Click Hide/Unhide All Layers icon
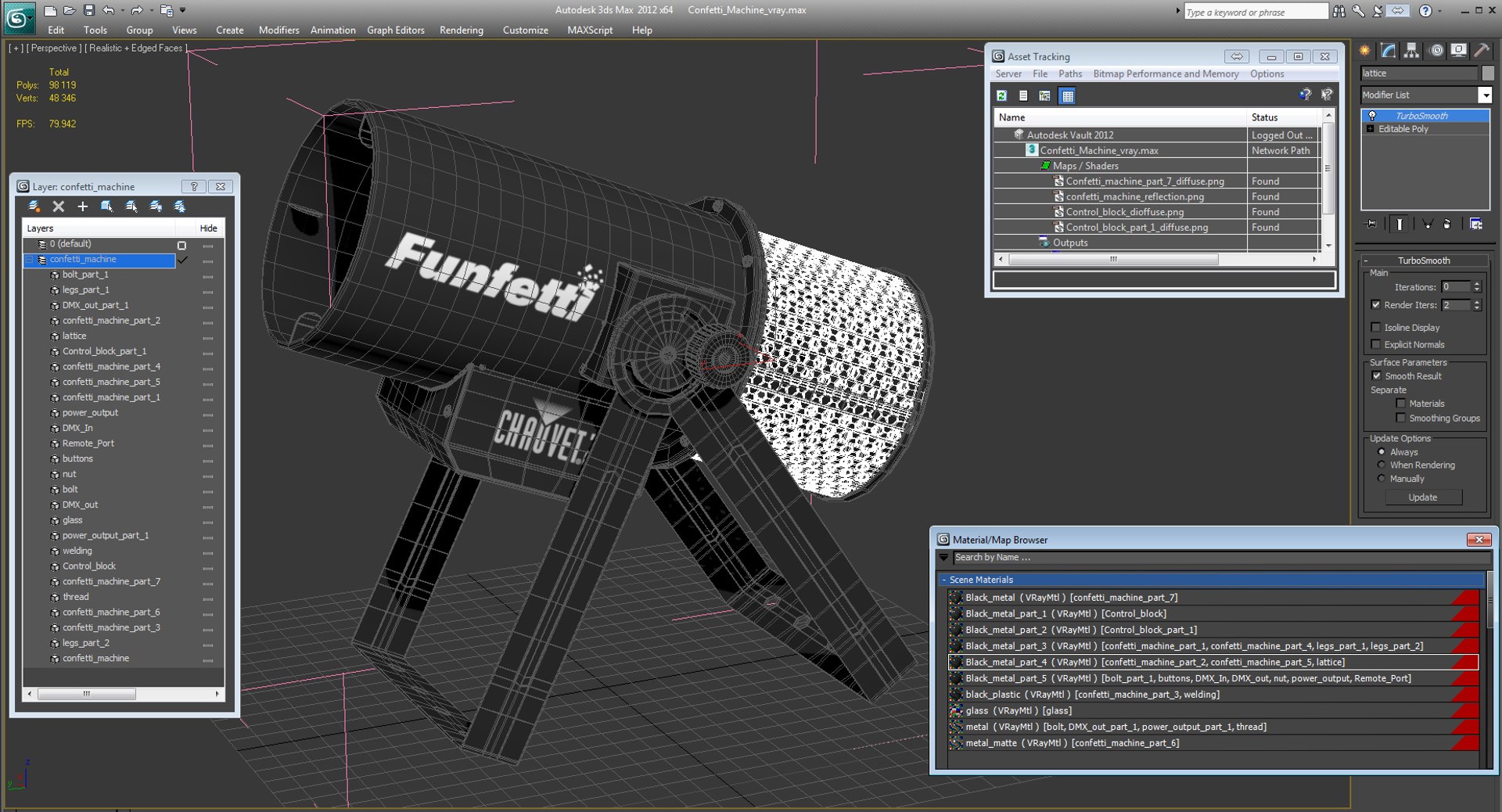This screenshot has width=1502, height=812. pos(156,207)
